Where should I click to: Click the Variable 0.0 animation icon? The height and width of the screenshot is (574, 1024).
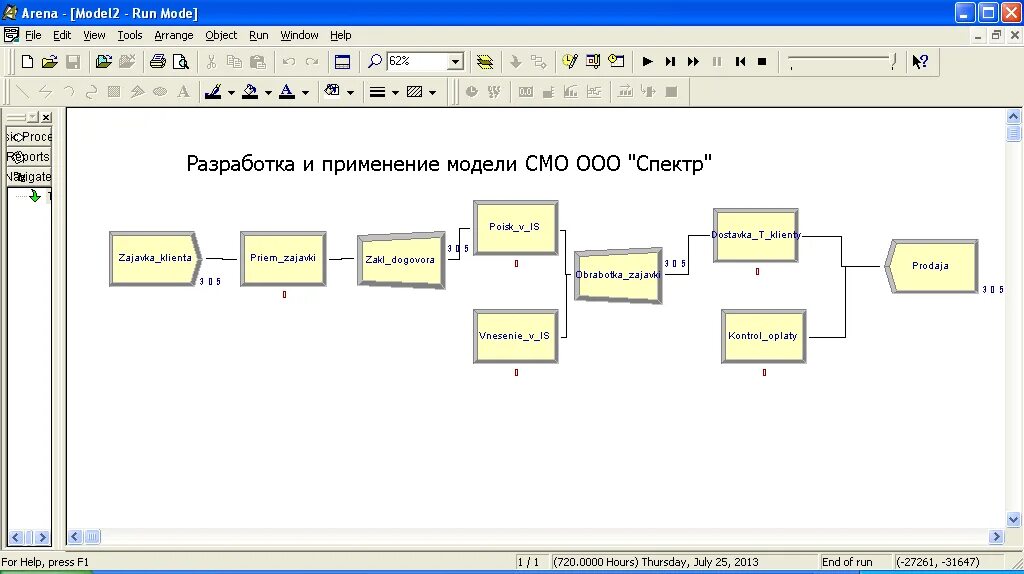pyautogui.click(x=526, y=92)
